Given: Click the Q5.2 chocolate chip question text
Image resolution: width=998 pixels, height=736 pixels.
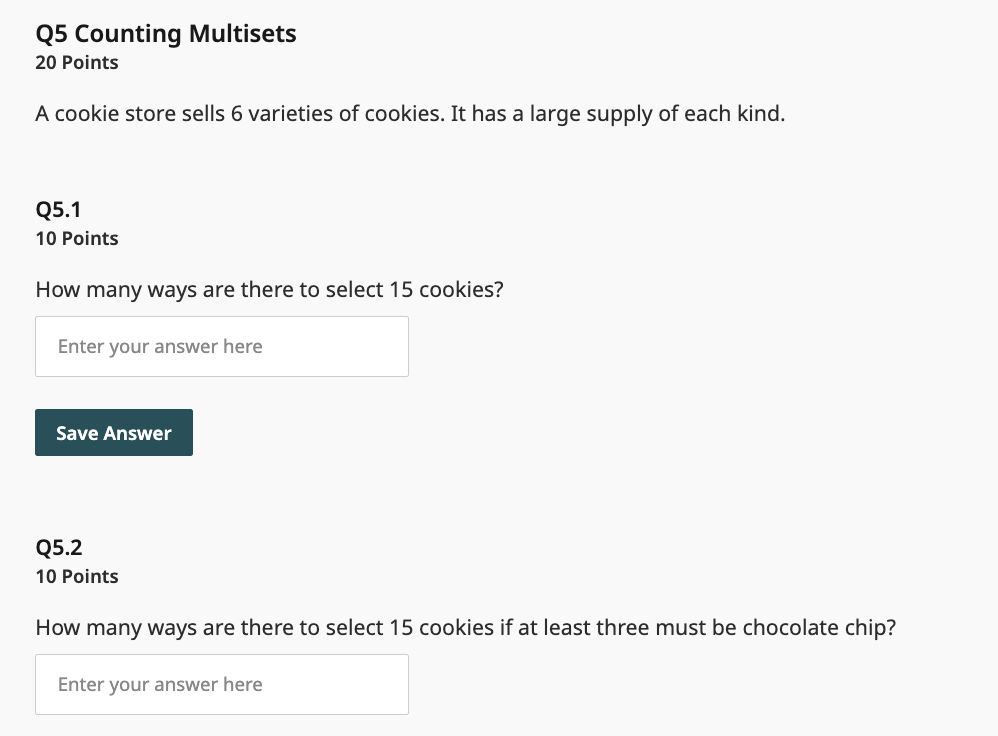Looking at the screenshot, I should (x=465, y=628).
